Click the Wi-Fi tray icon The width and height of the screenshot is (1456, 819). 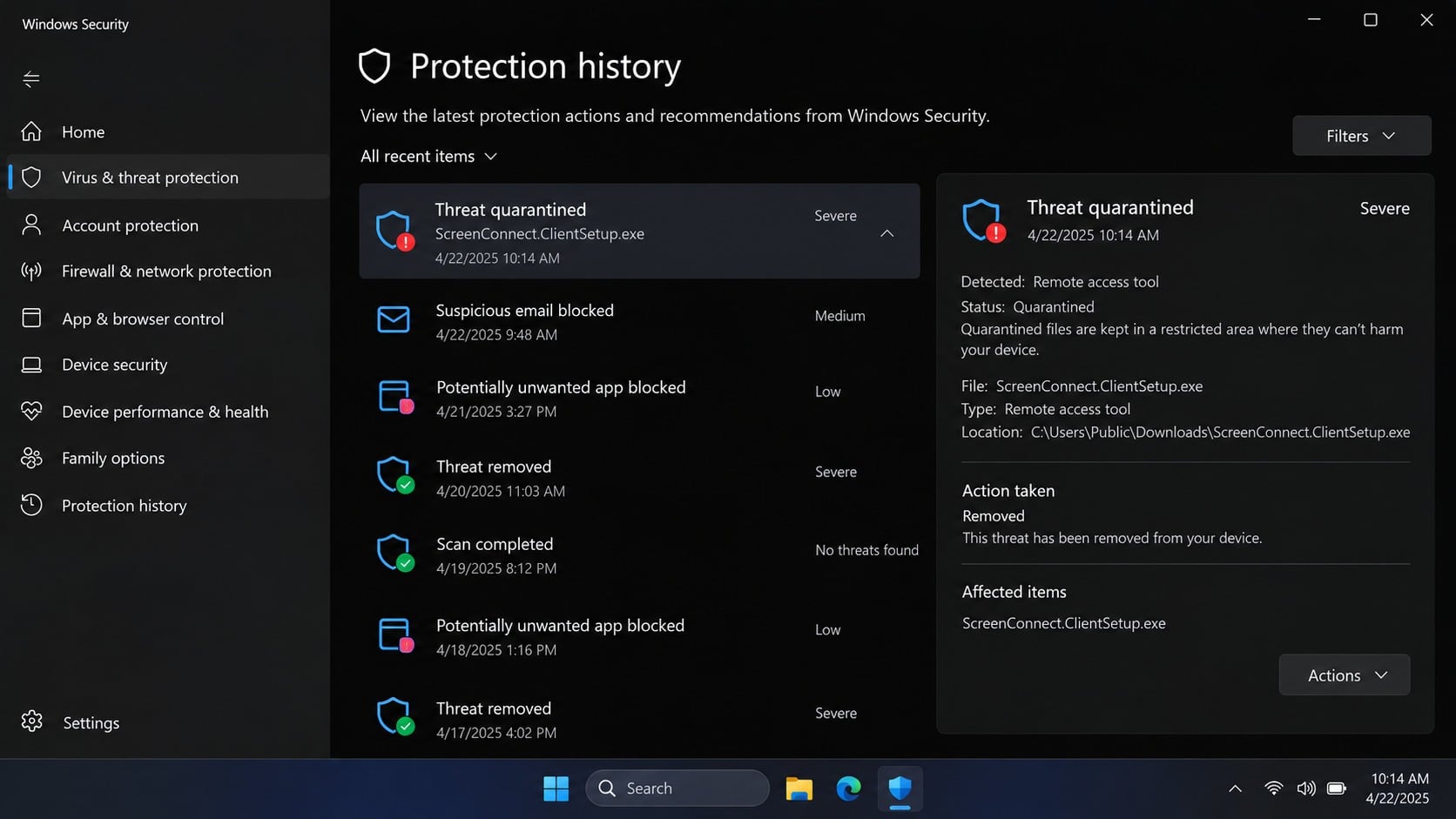(1273, 789)
